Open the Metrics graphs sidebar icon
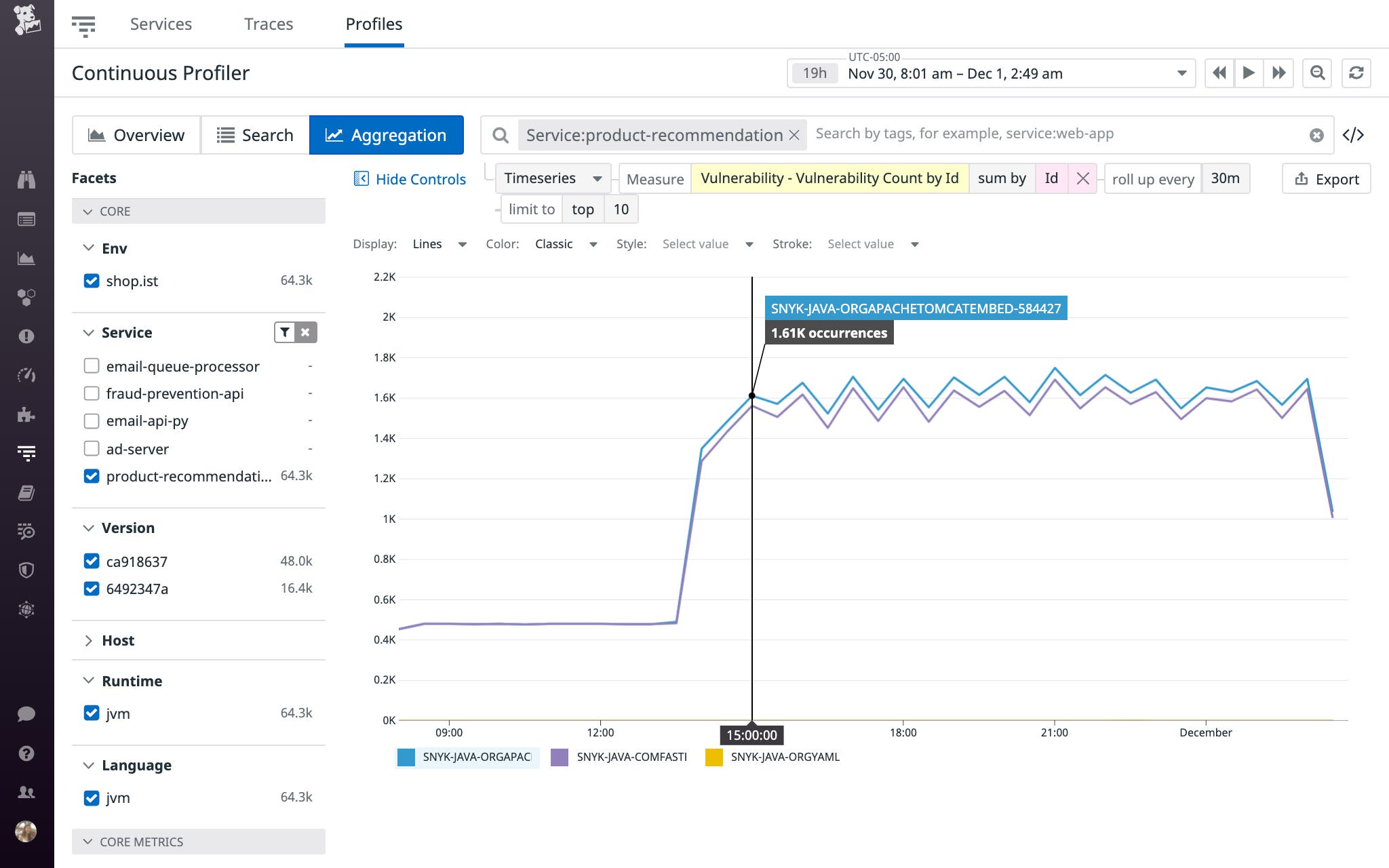The image size is (1389, 868). tap(27, 258)
